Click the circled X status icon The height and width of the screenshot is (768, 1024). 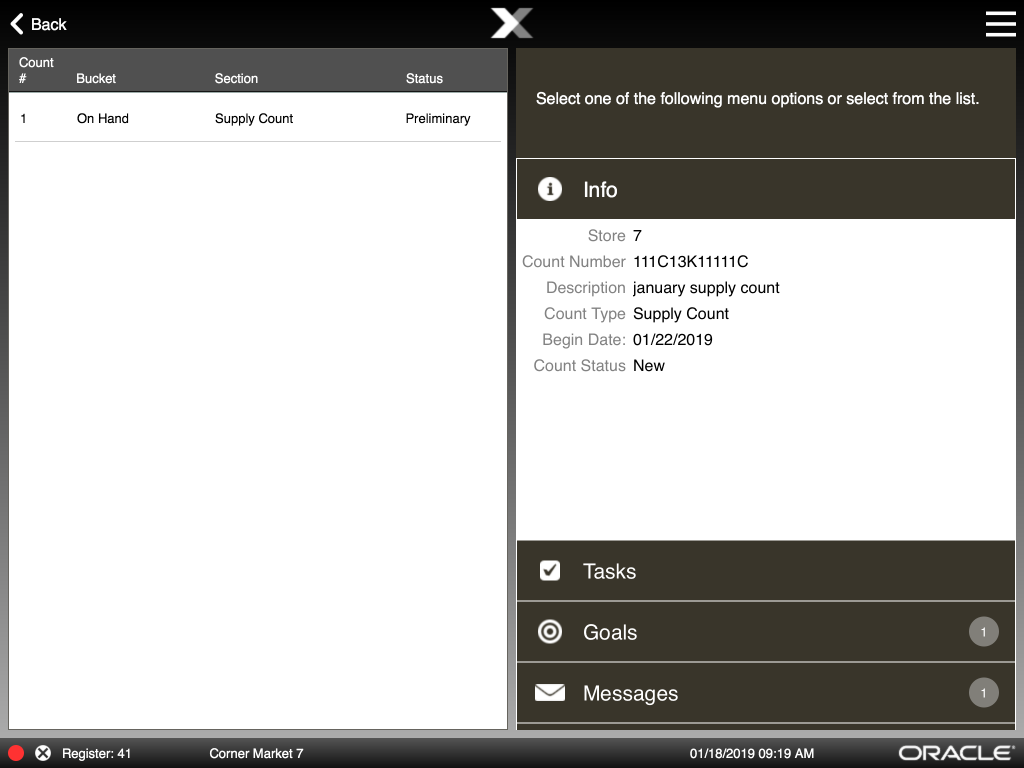[43, 753]
